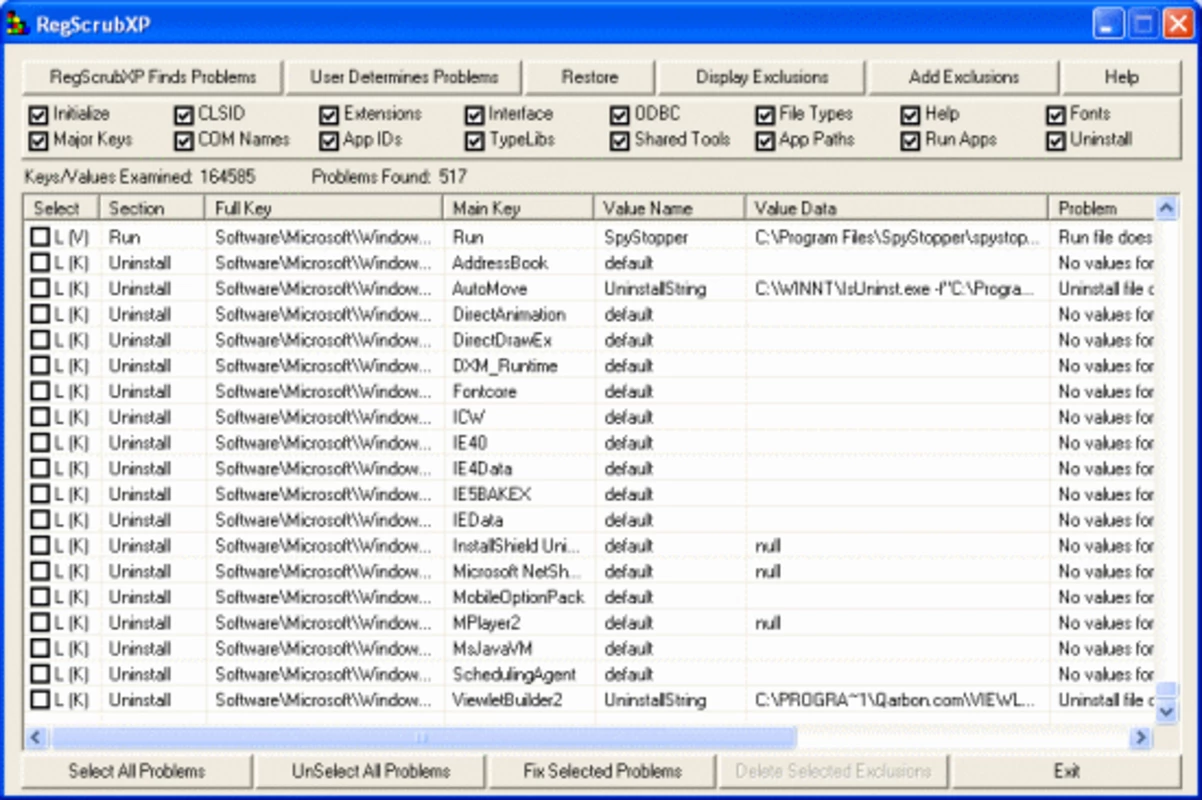Click the vertical scrollbar down arrow
Viewport: 1202px width, 800px height.
1166,711
